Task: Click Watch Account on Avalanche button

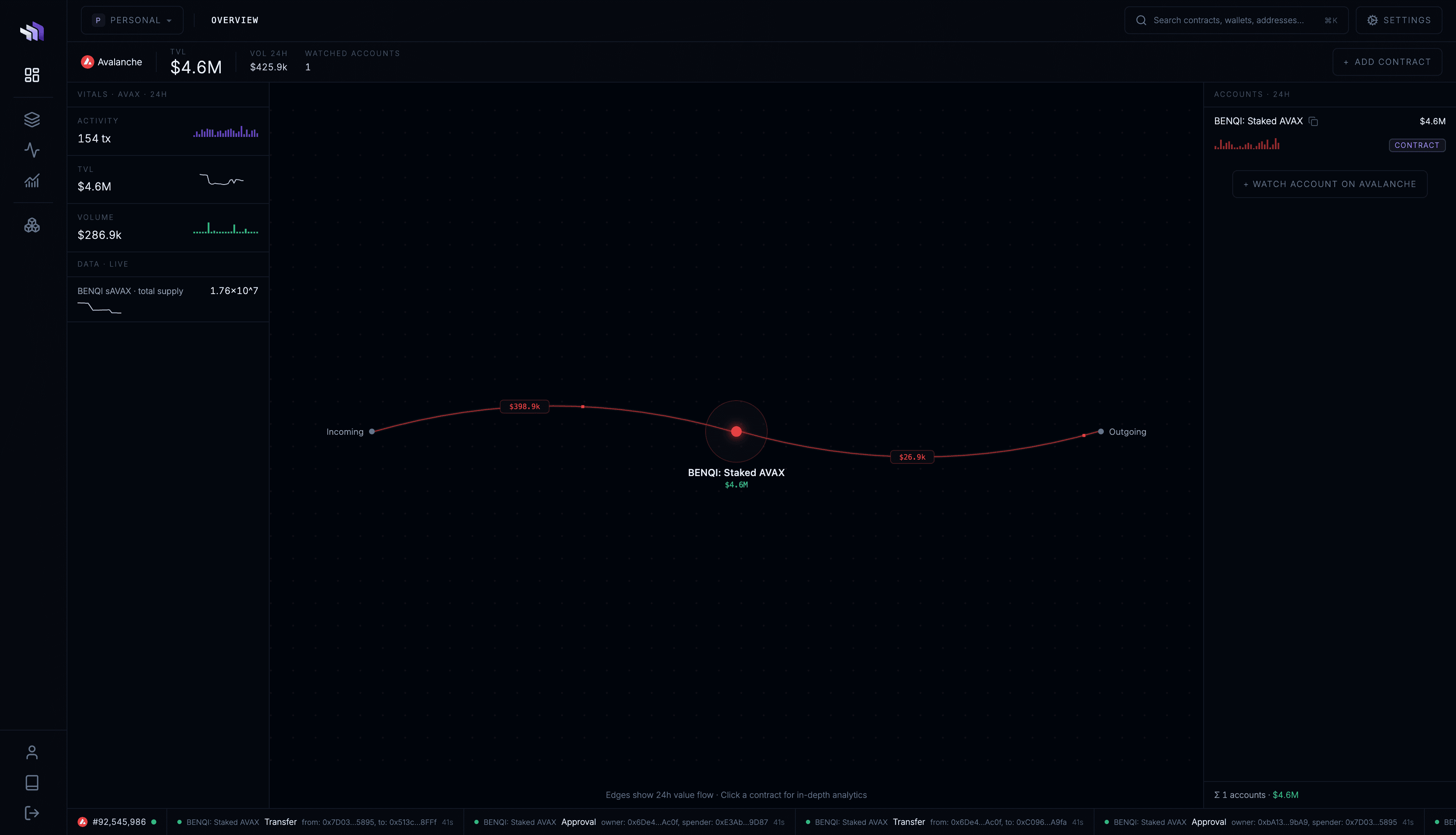Action: coord(1329,184)
